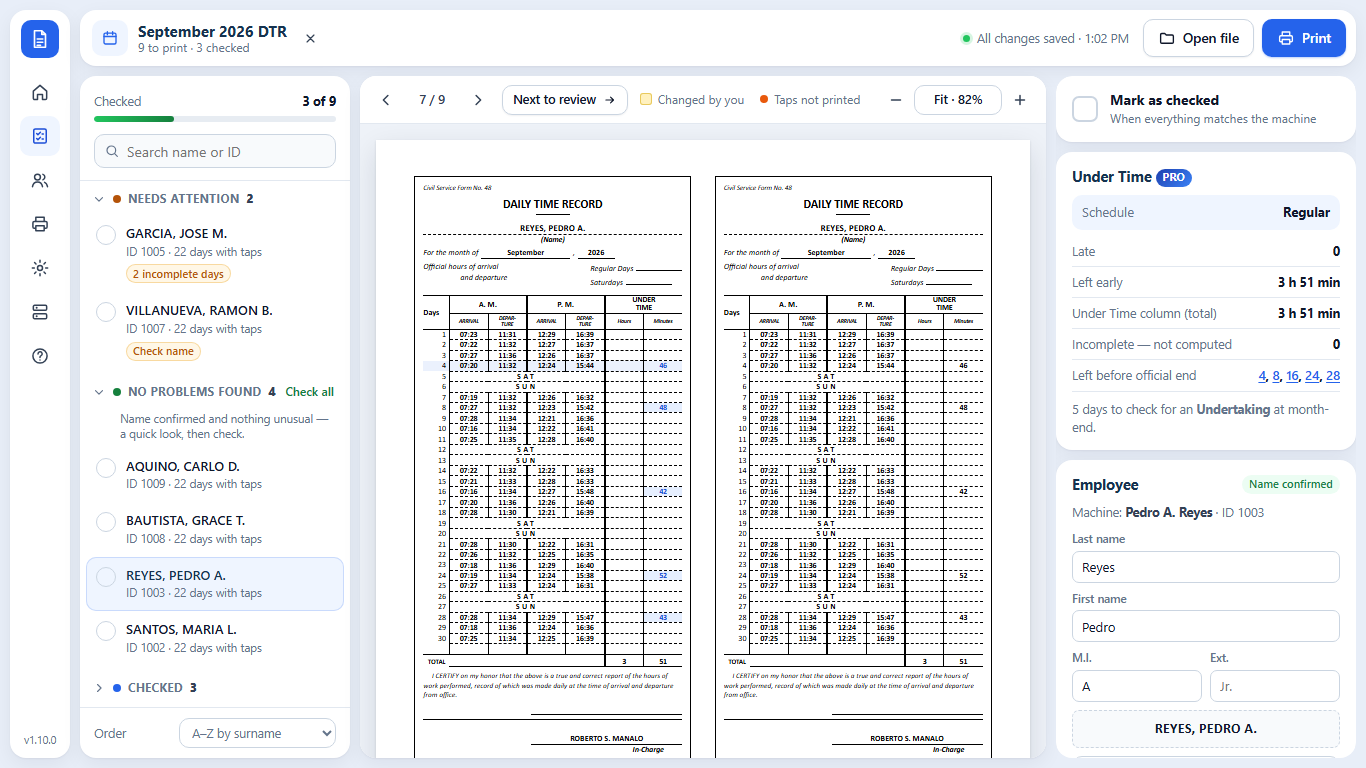Screen dimensions: 1366x768
Task: Go to previous page arrow
Action: click(x=386, y=100)
